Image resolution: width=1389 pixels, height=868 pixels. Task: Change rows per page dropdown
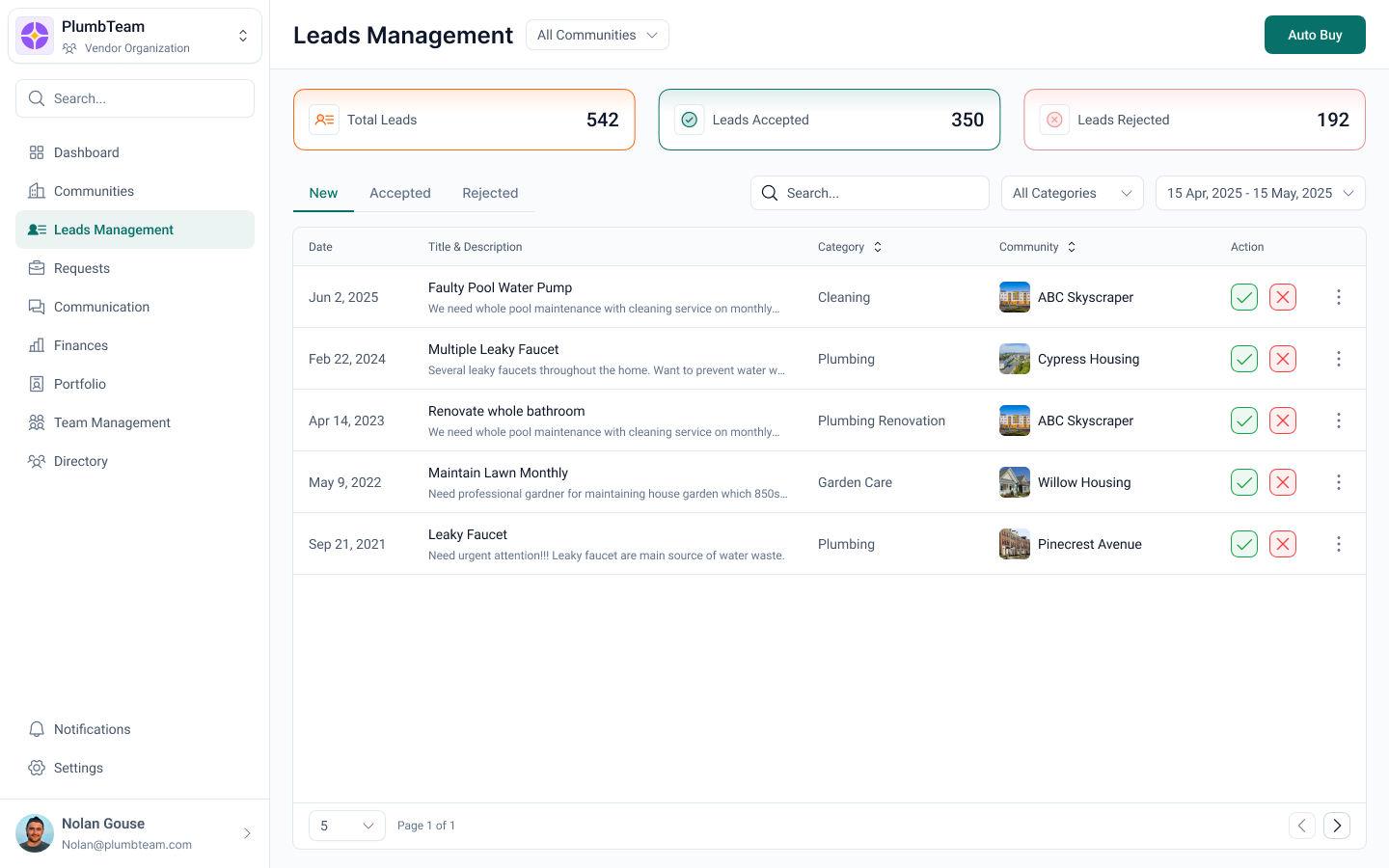pyautogui.click(x=346, y=826)
